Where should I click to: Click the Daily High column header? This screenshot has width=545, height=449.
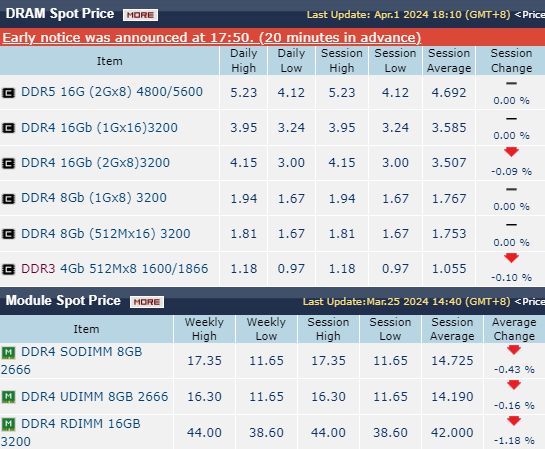(x=244, y=60)
